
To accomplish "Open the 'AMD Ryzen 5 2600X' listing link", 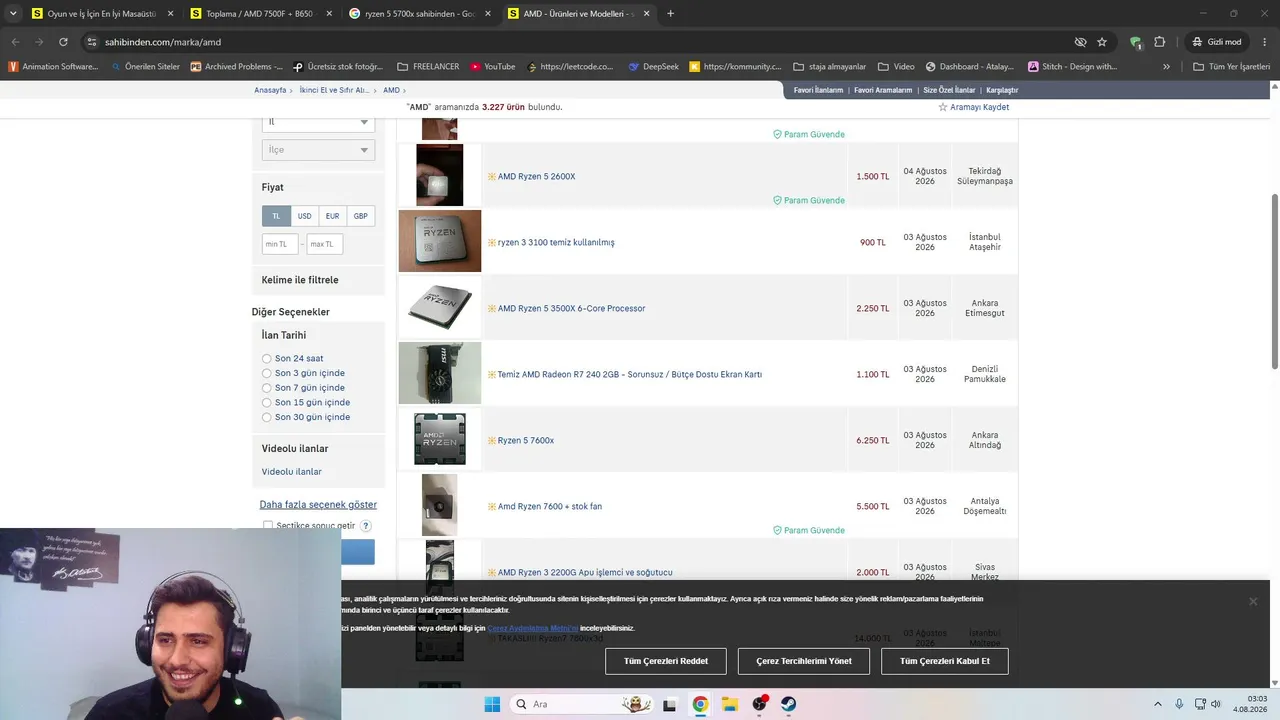I will pos(536,177).
